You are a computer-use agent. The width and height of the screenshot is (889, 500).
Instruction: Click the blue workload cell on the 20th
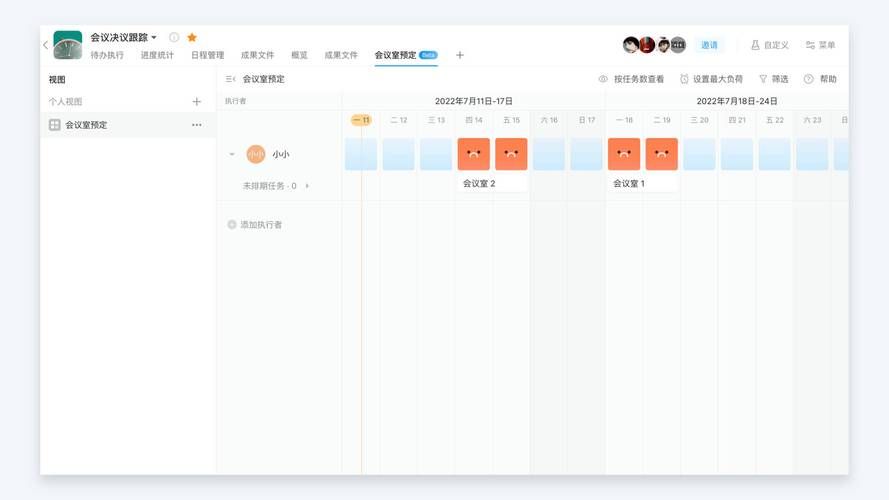coord(699,154)
